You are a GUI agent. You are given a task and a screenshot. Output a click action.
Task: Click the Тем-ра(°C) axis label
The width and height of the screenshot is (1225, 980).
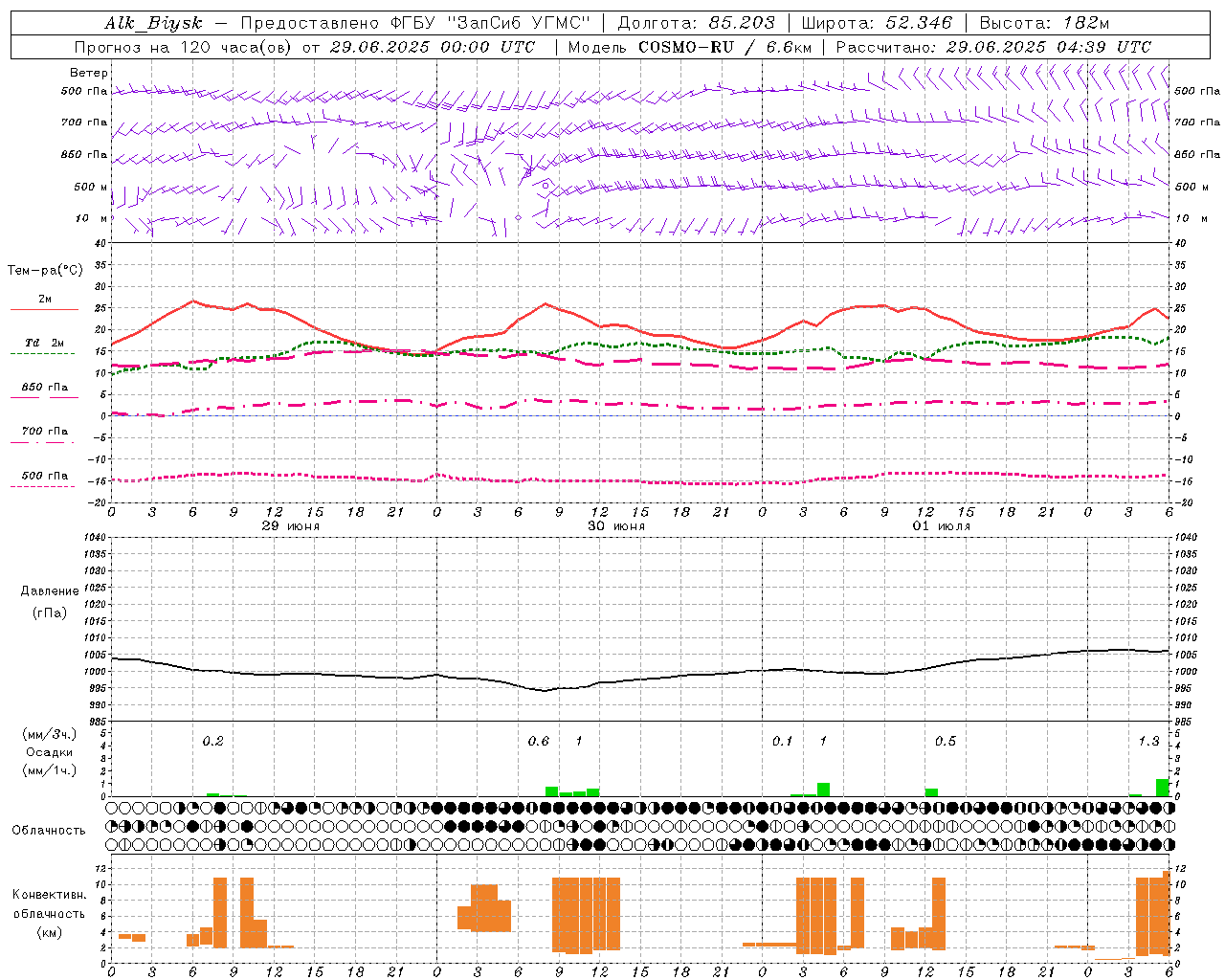pyautogui.click(x=45, y=271)
